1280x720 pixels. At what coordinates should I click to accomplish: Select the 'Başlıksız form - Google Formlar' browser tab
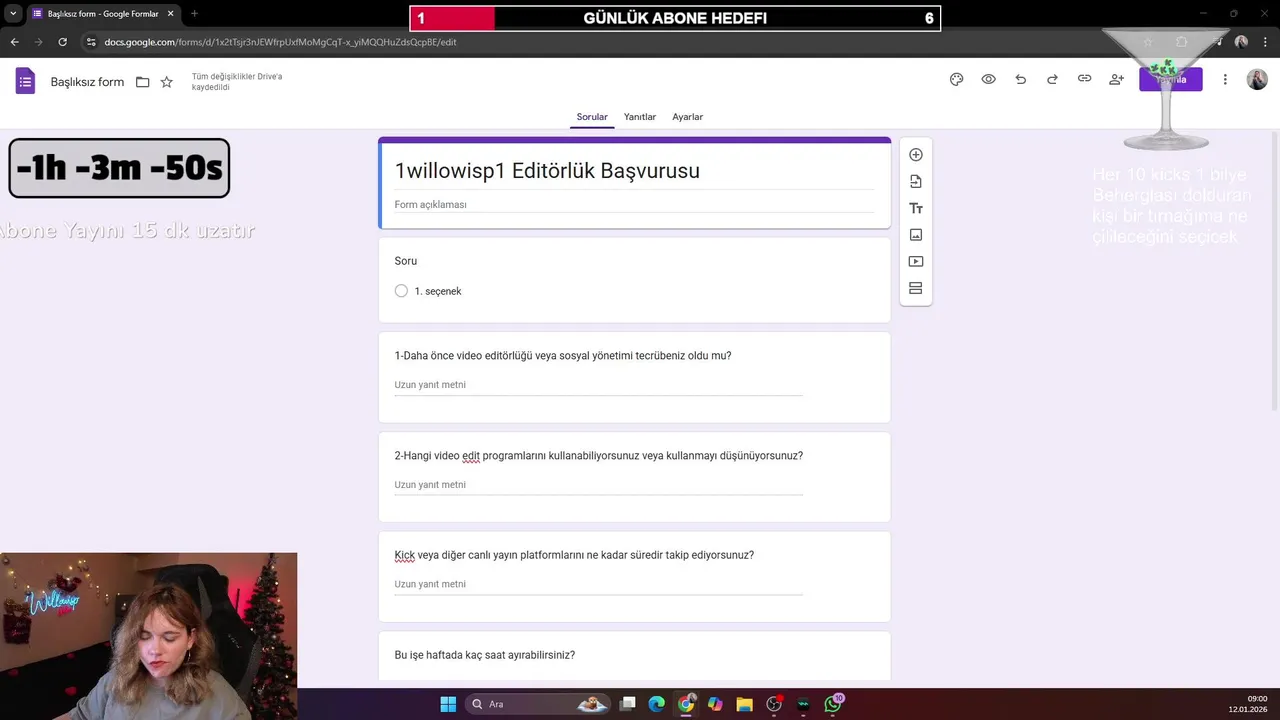pyautogui.click(x=104, y=14)
